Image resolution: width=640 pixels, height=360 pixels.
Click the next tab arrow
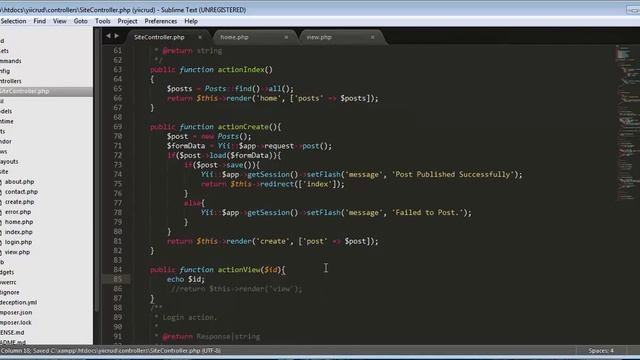pos(117,36)
